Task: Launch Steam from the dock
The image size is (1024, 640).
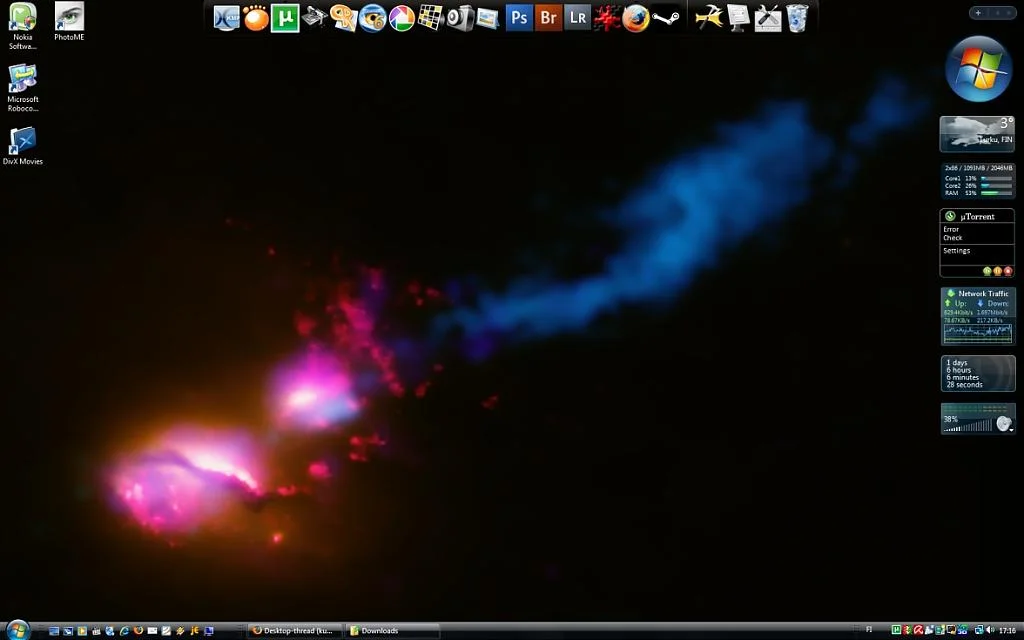Action: (665, 18)
